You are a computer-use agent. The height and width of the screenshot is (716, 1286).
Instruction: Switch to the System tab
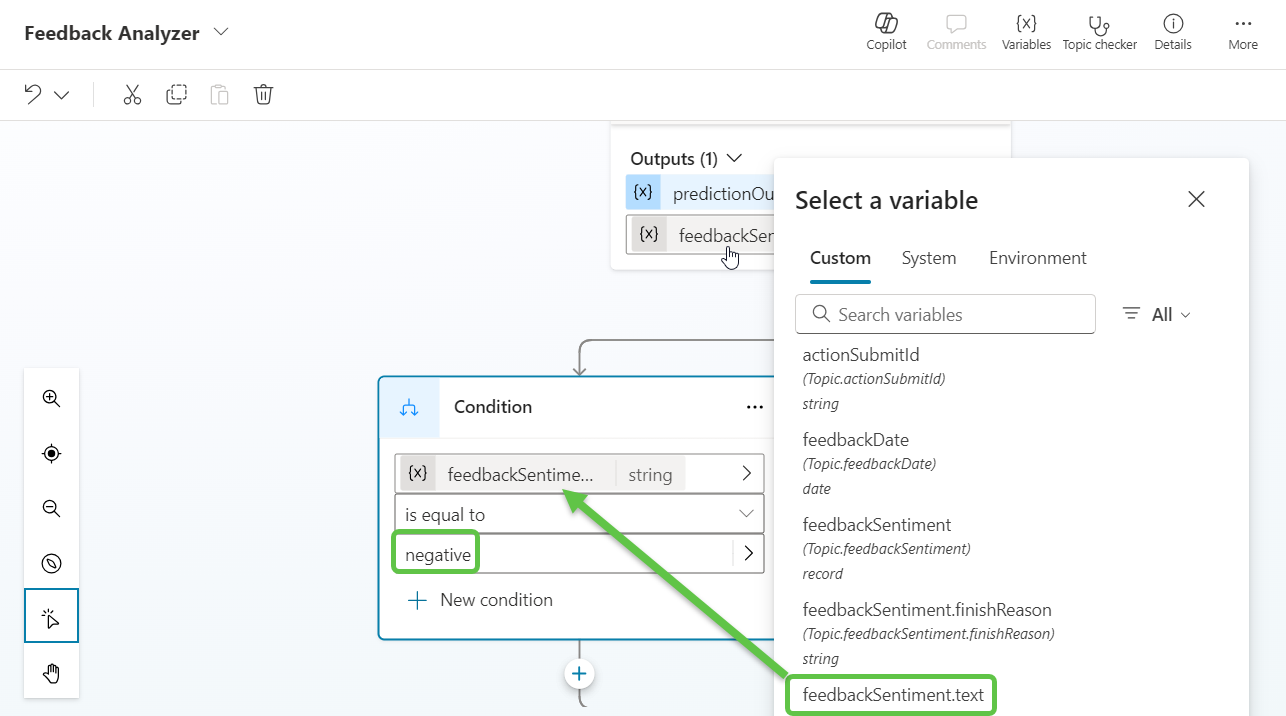[928, 258]
